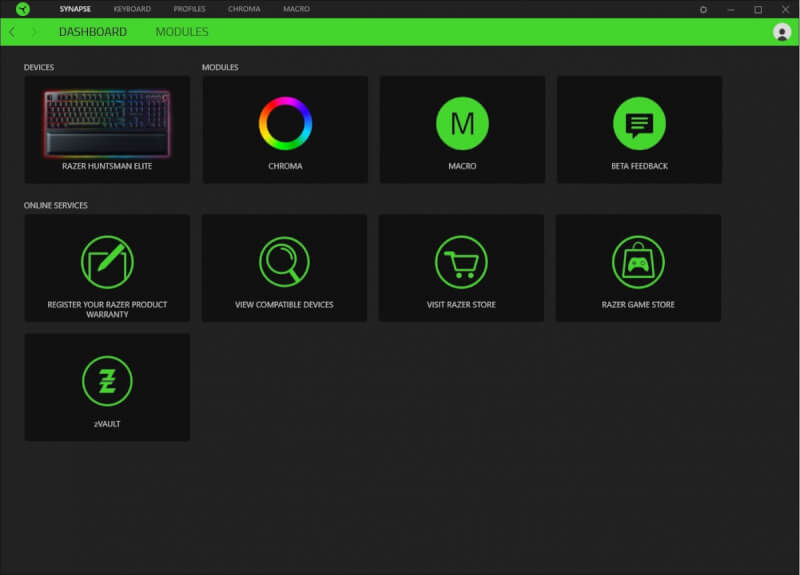
Task: Click Visit Razer Store cart icon
Action: point(461,262)
